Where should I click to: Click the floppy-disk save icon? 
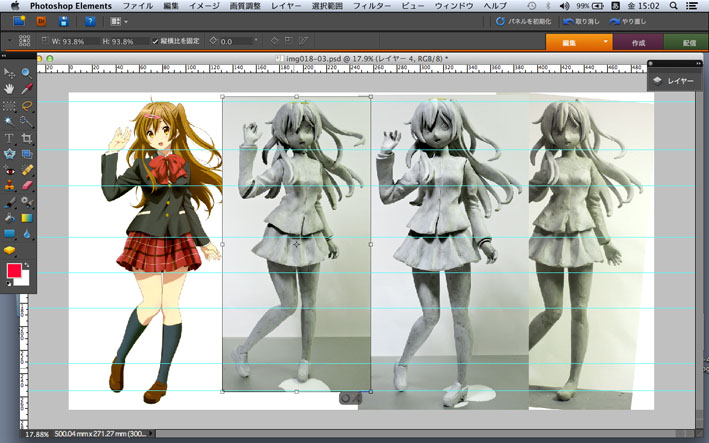coord(63,21)
